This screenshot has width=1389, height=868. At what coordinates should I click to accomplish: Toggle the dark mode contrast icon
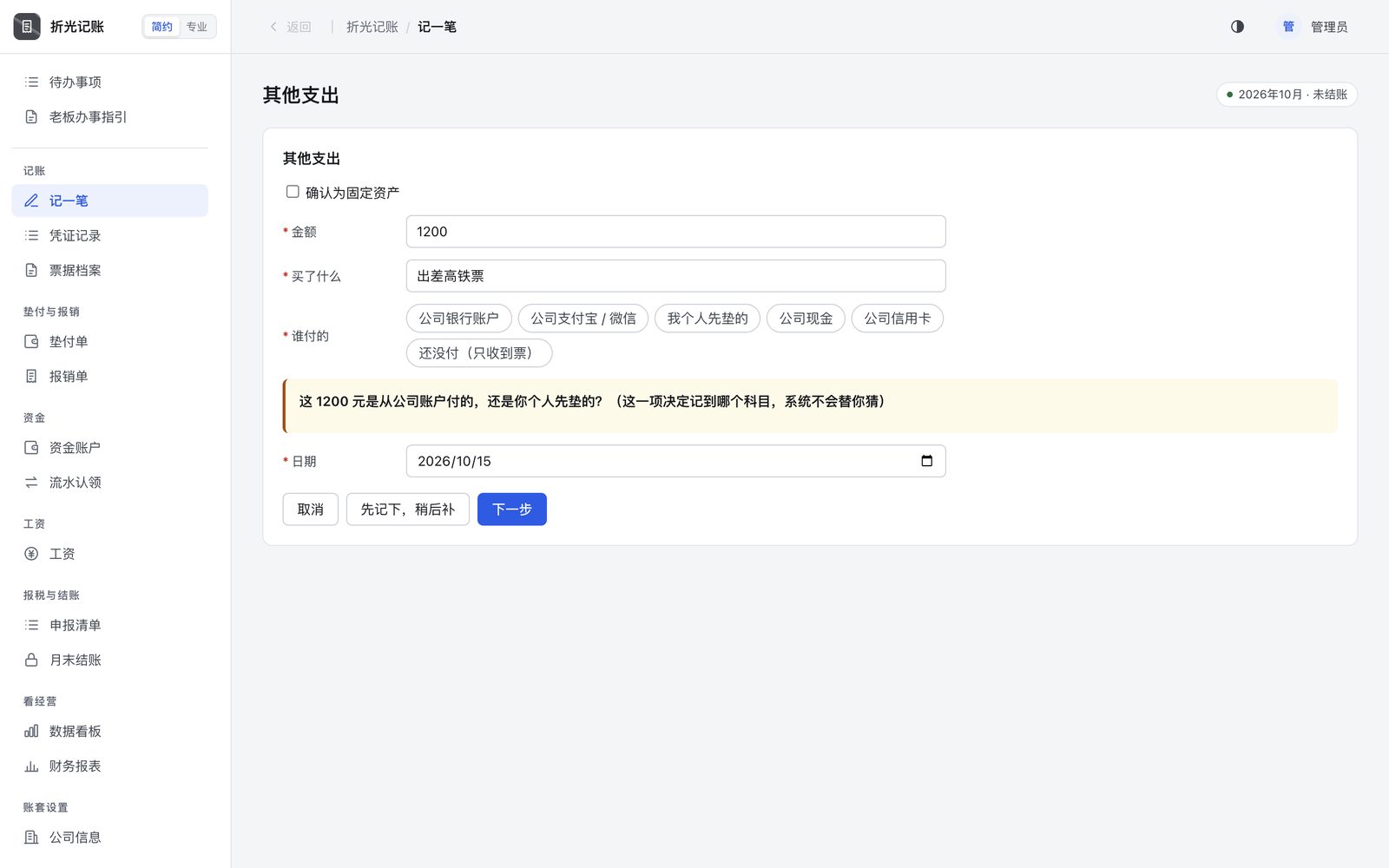click(x=1237, y=27)
